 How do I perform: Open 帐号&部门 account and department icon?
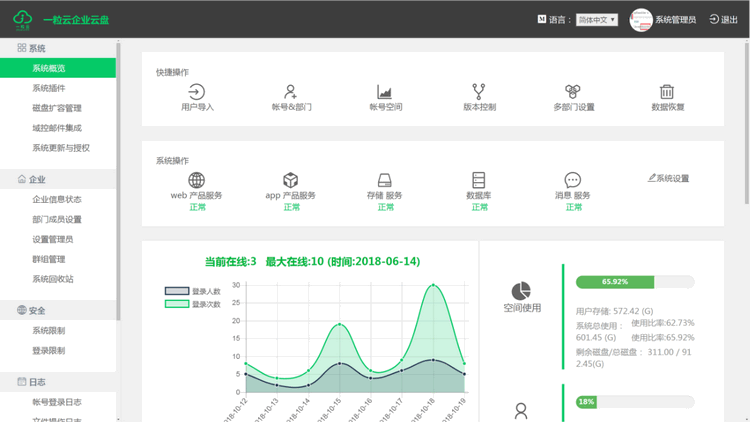291,92
